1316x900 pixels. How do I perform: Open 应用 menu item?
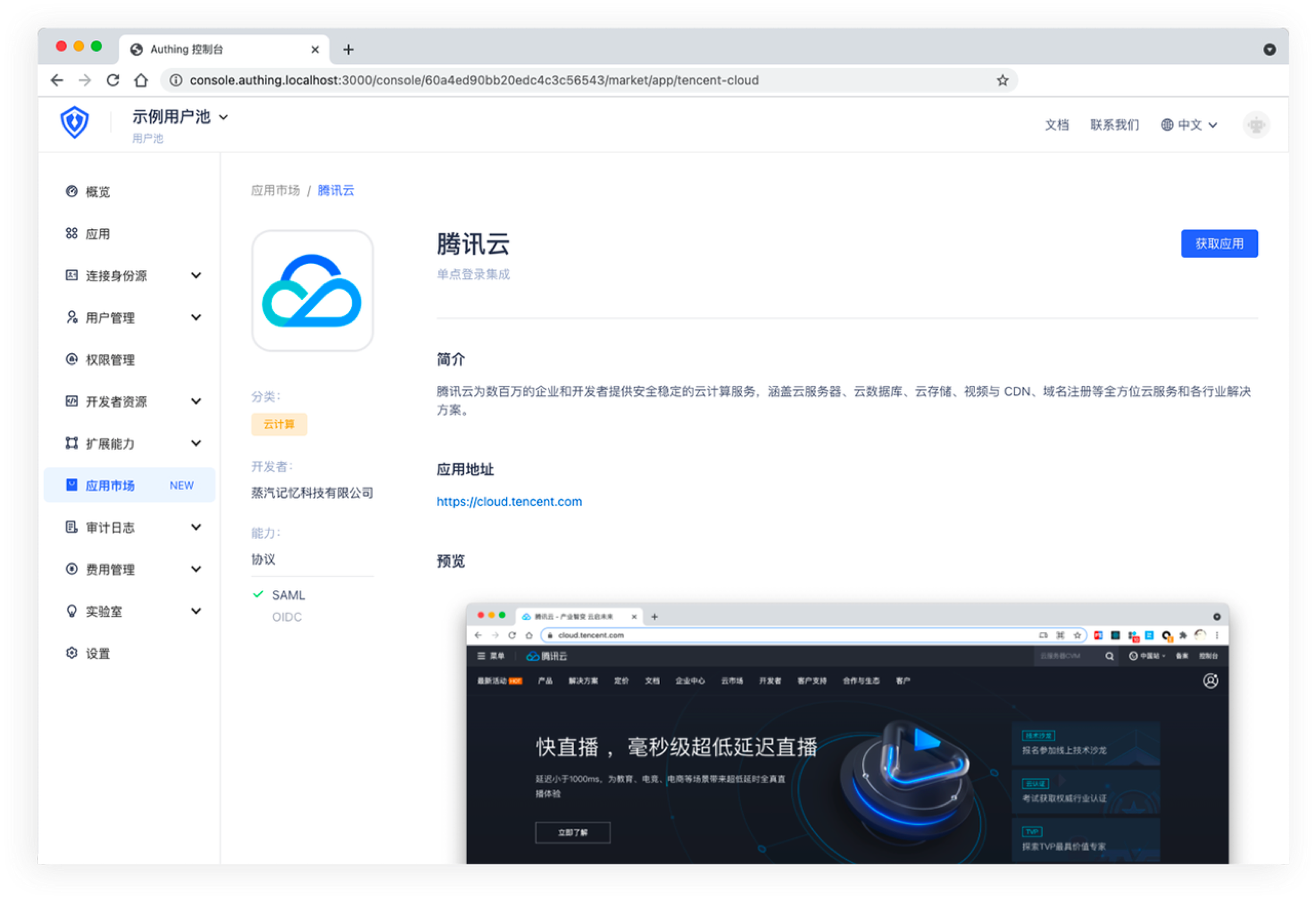click(130, 233)
